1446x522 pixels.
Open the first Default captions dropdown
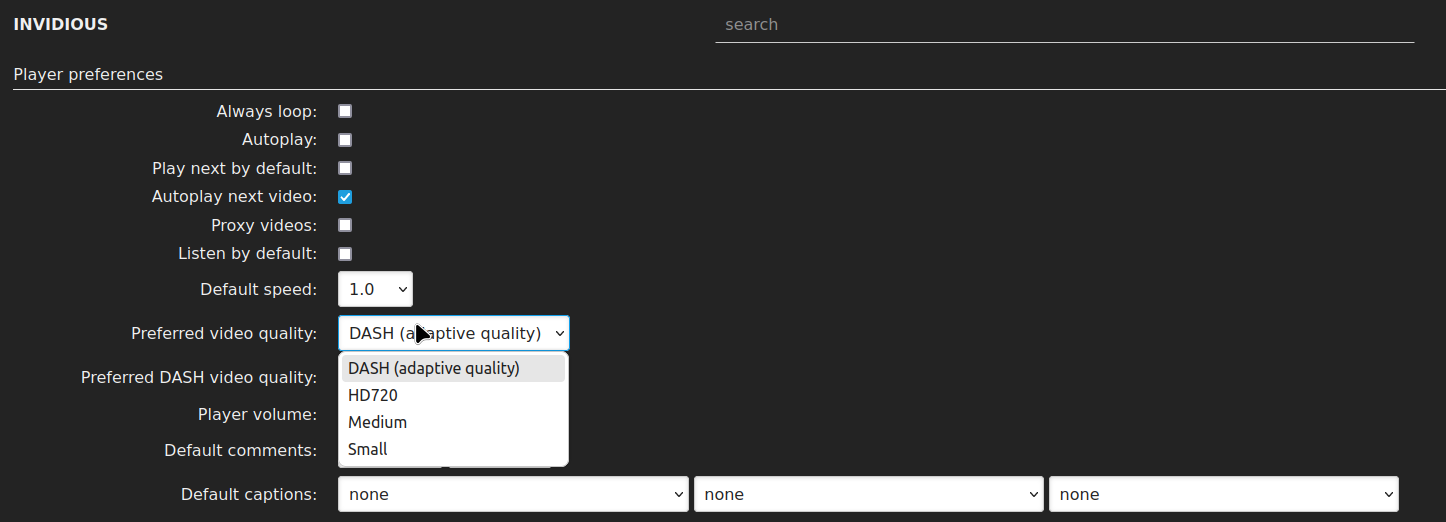pyautogui.click(x=513, y=494)
